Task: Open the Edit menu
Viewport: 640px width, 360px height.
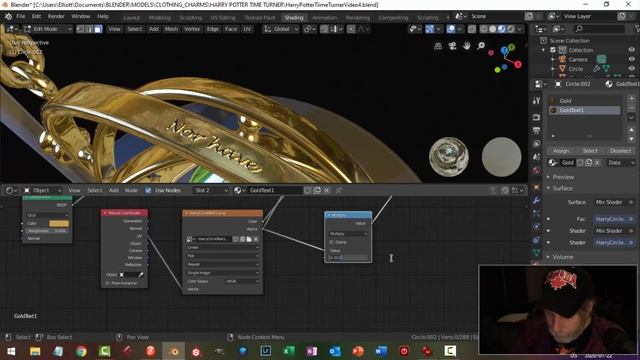Action: 36,16
